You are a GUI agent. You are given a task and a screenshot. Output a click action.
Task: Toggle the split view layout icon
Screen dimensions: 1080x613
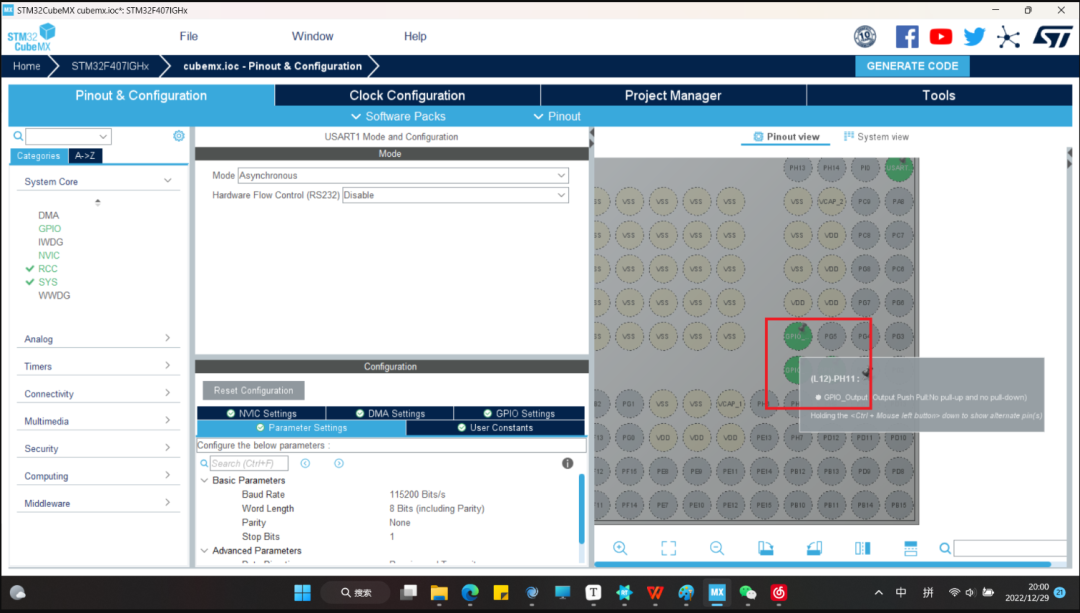click(862, 548)
